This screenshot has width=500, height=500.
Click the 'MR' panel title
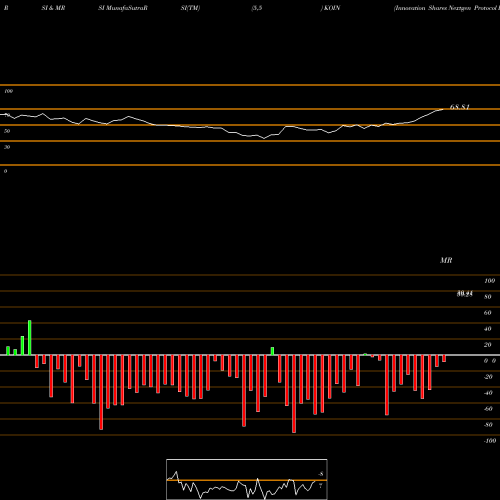click(x=446, y=260)
